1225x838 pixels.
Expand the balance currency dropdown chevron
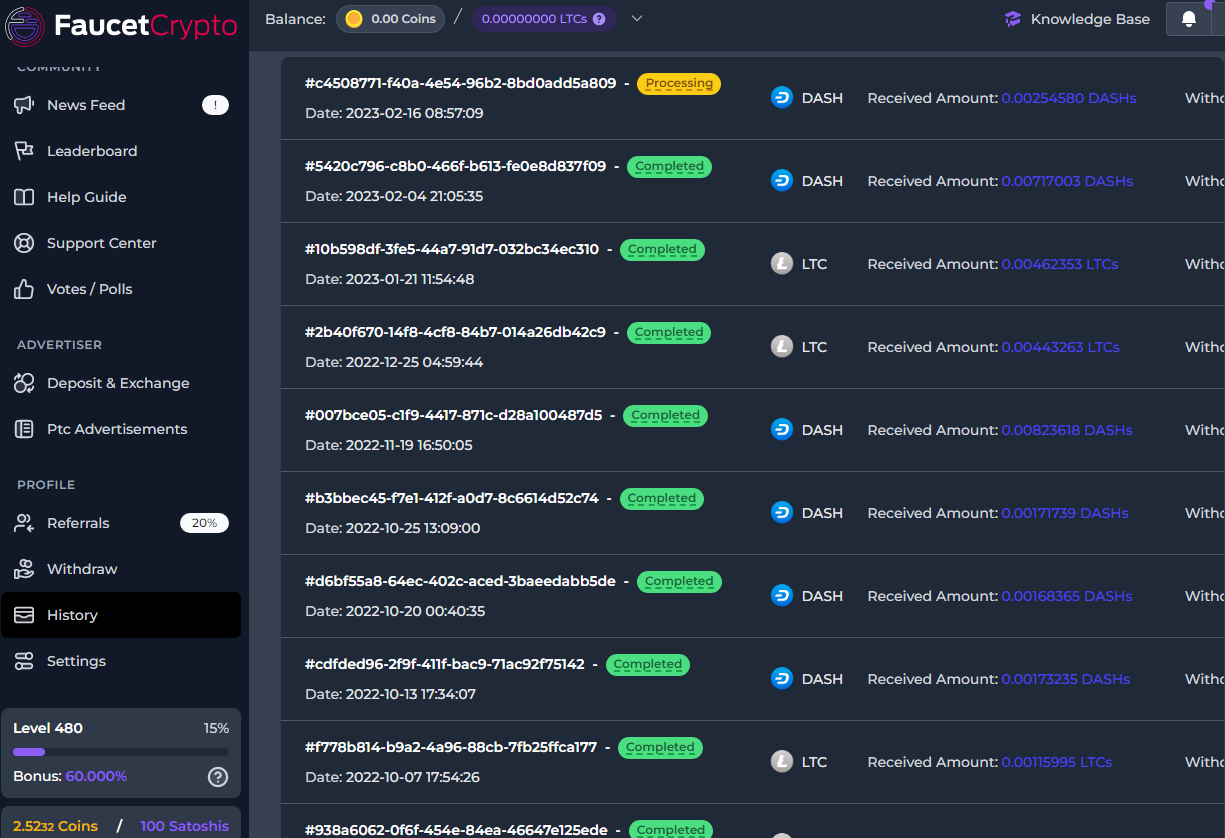[x=637, y=18]
